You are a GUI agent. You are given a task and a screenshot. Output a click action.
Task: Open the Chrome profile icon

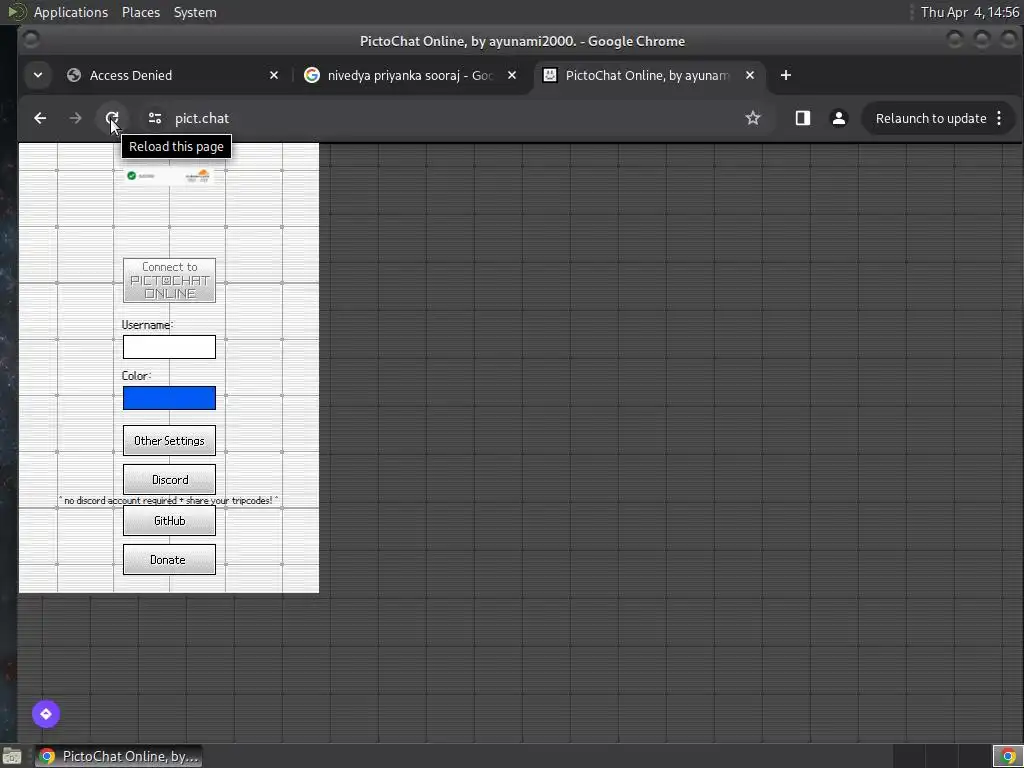pyautogui.click(x=839, y=118)
